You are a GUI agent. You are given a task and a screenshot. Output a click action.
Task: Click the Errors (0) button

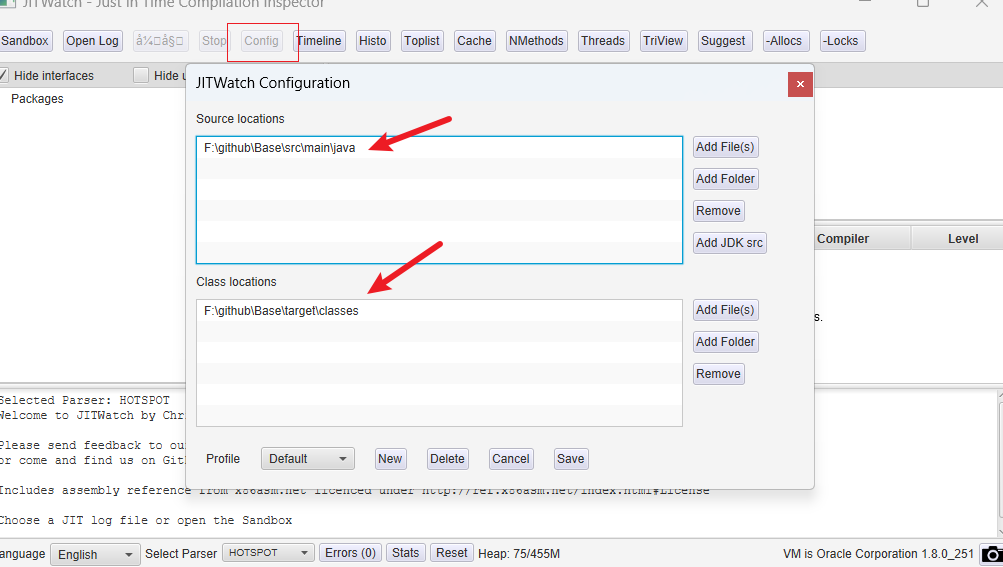pos(350,553)
